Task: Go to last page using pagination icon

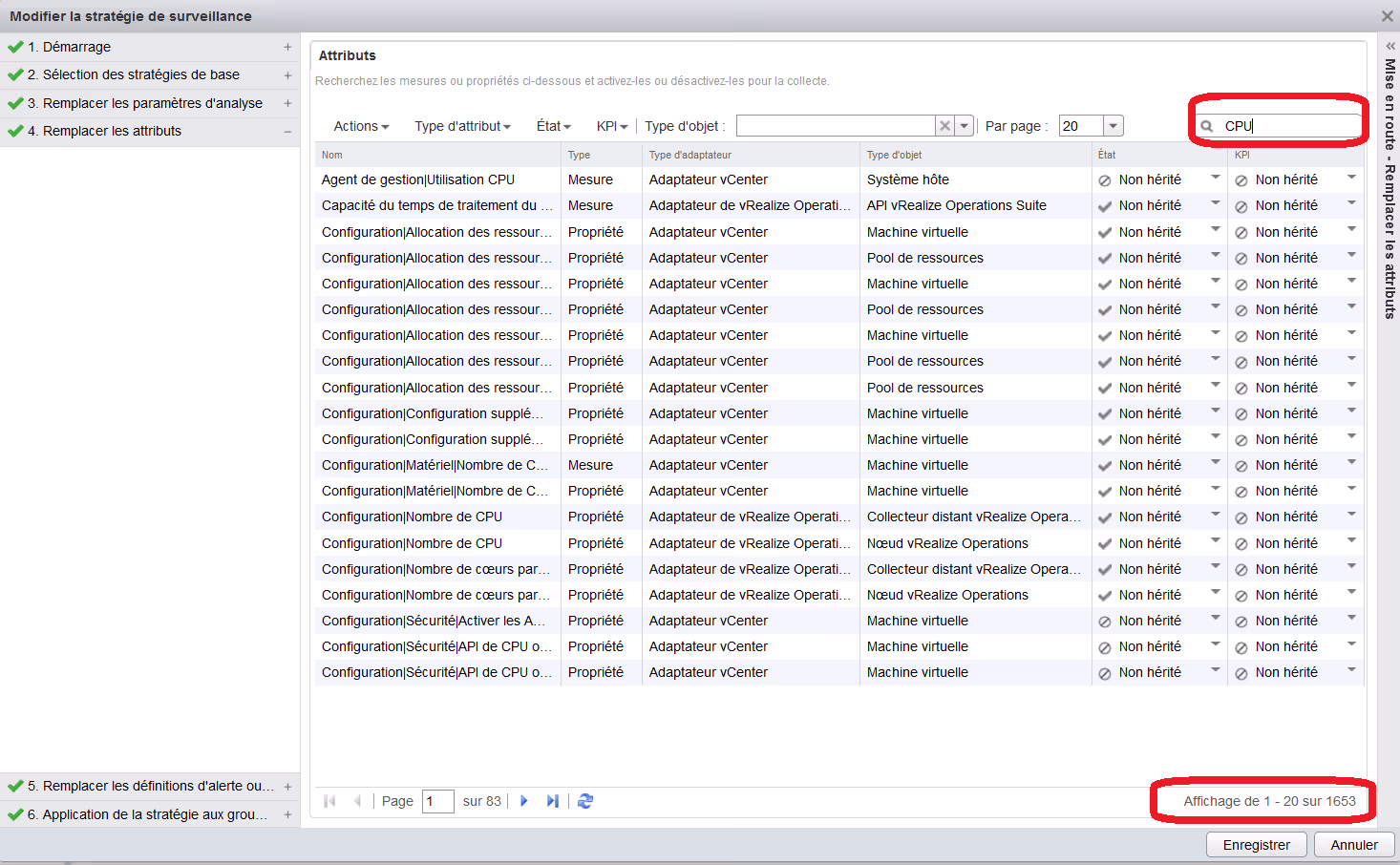Action: (552, 801)
